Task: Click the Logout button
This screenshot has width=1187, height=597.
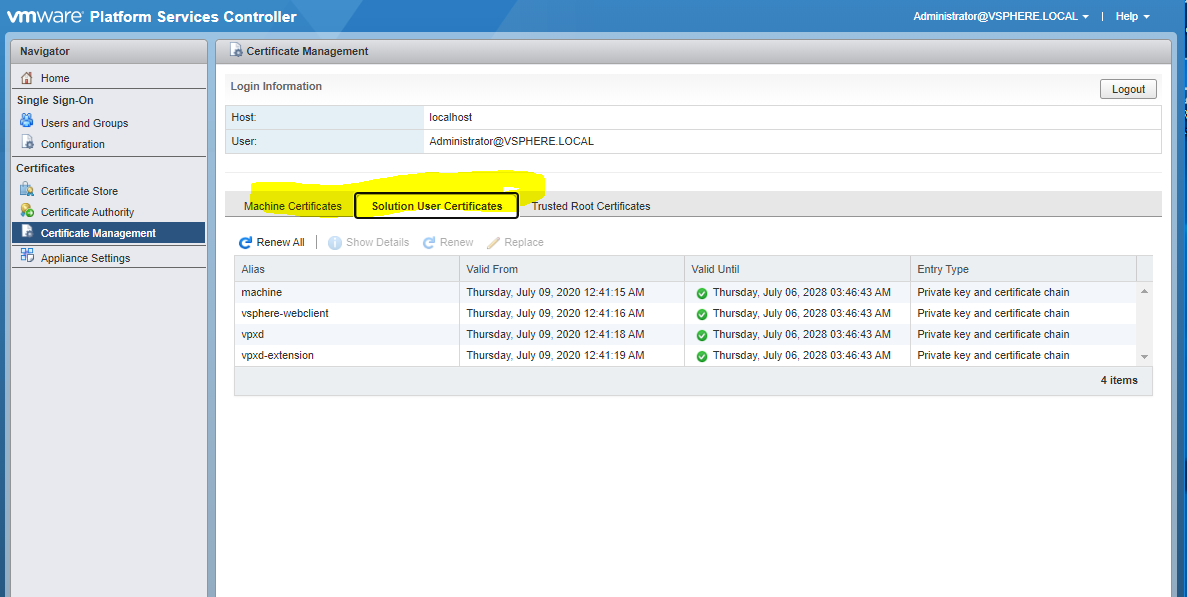Action: coord(1128,89)
